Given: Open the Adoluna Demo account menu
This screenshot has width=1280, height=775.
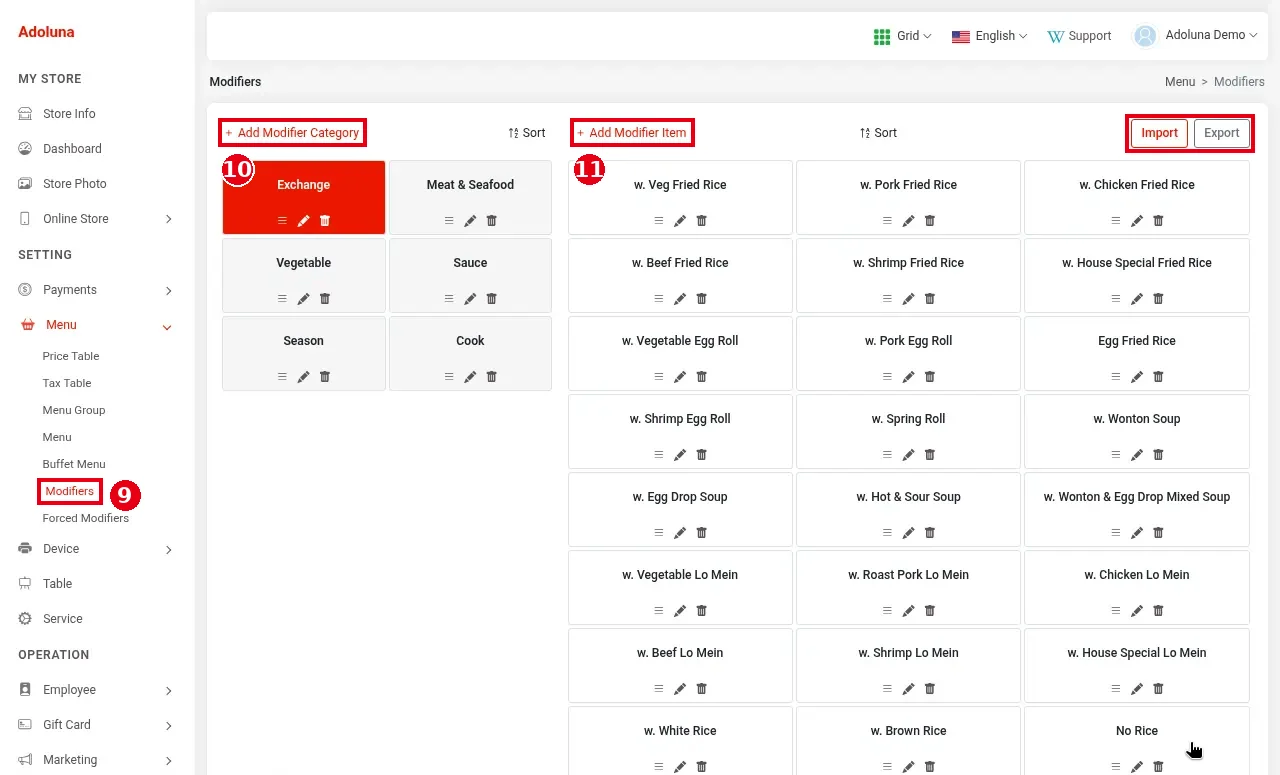Looking at the screenshot, I should coord(1195,36).
